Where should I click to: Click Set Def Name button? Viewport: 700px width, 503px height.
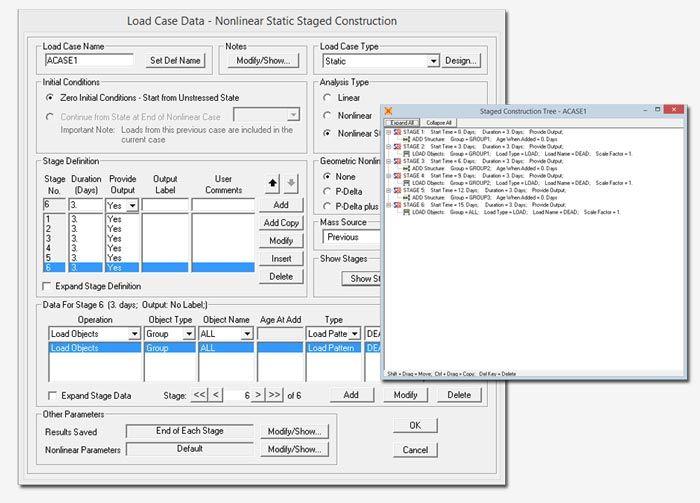tap(175, 61)
